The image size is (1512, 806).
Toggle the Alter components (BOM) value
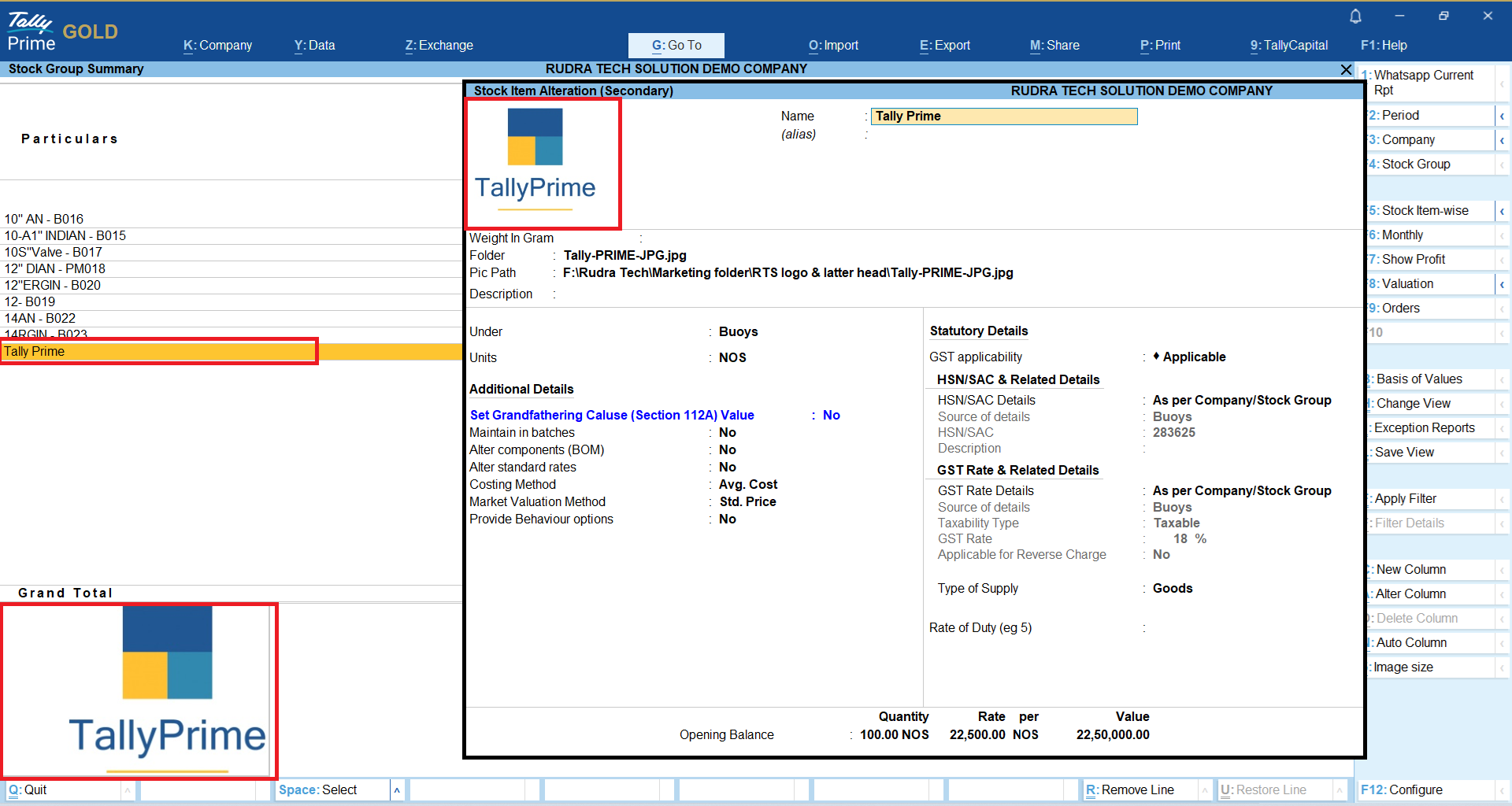727,450
